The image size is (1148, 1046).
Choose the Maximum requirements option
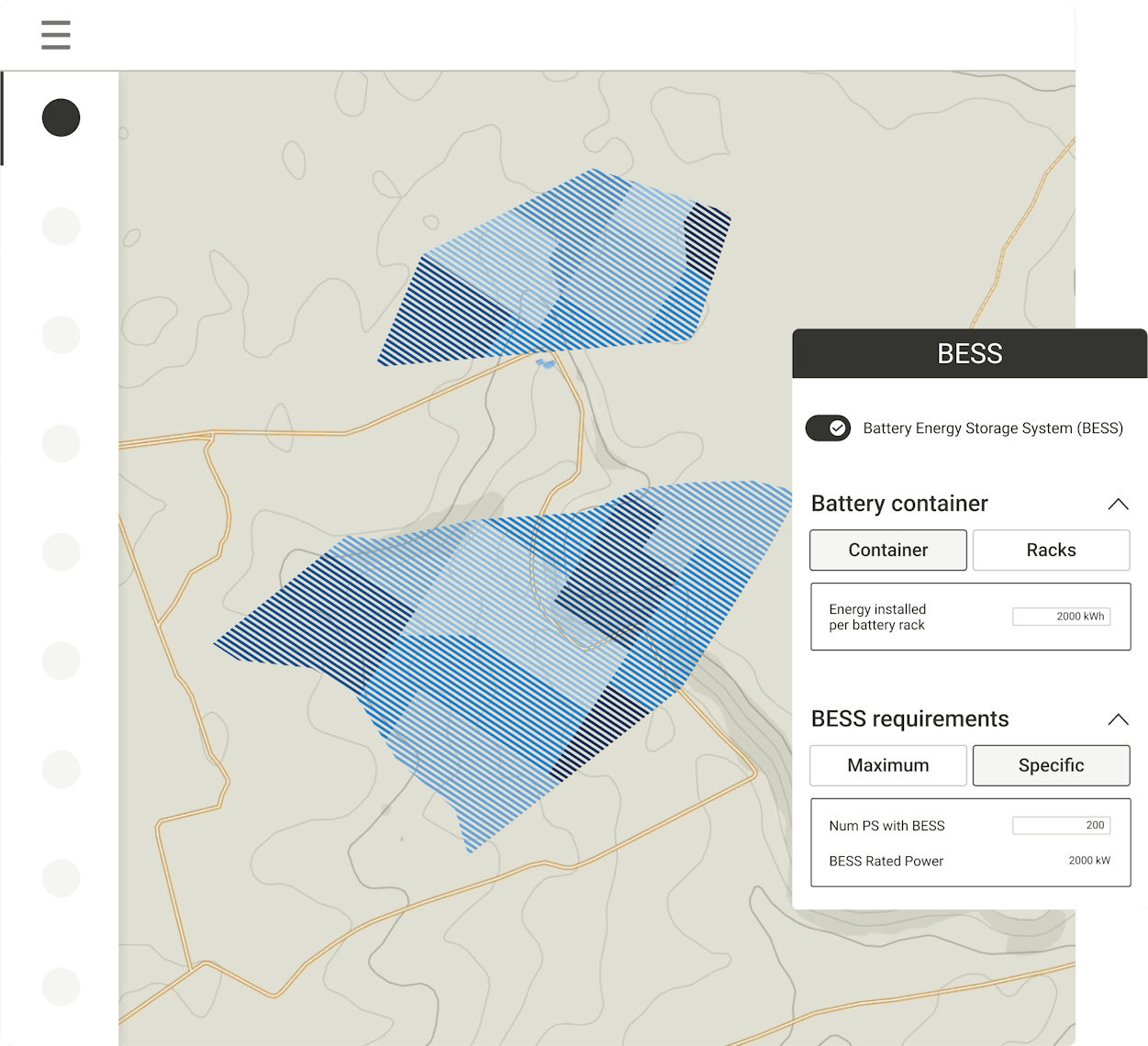(887, 765)
